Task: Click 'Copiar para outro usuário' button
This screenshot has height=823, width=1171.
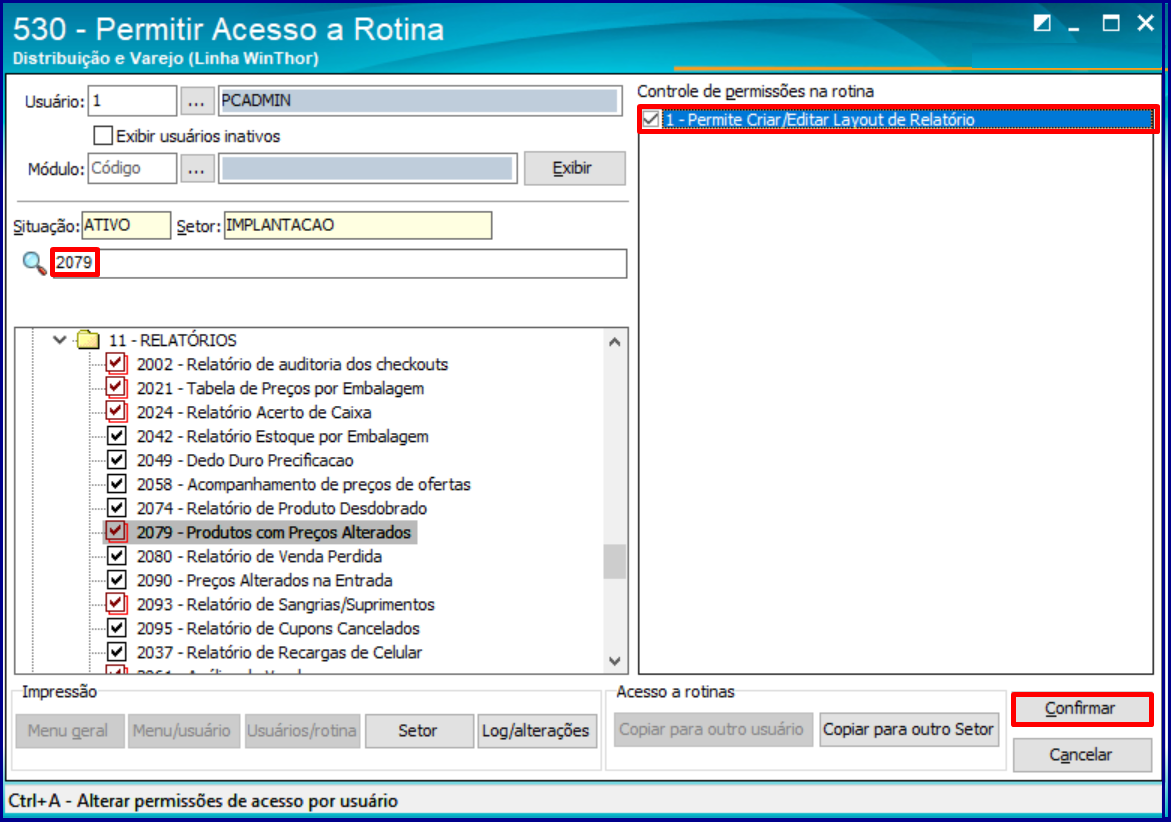Action: click(x=712, y=730)
